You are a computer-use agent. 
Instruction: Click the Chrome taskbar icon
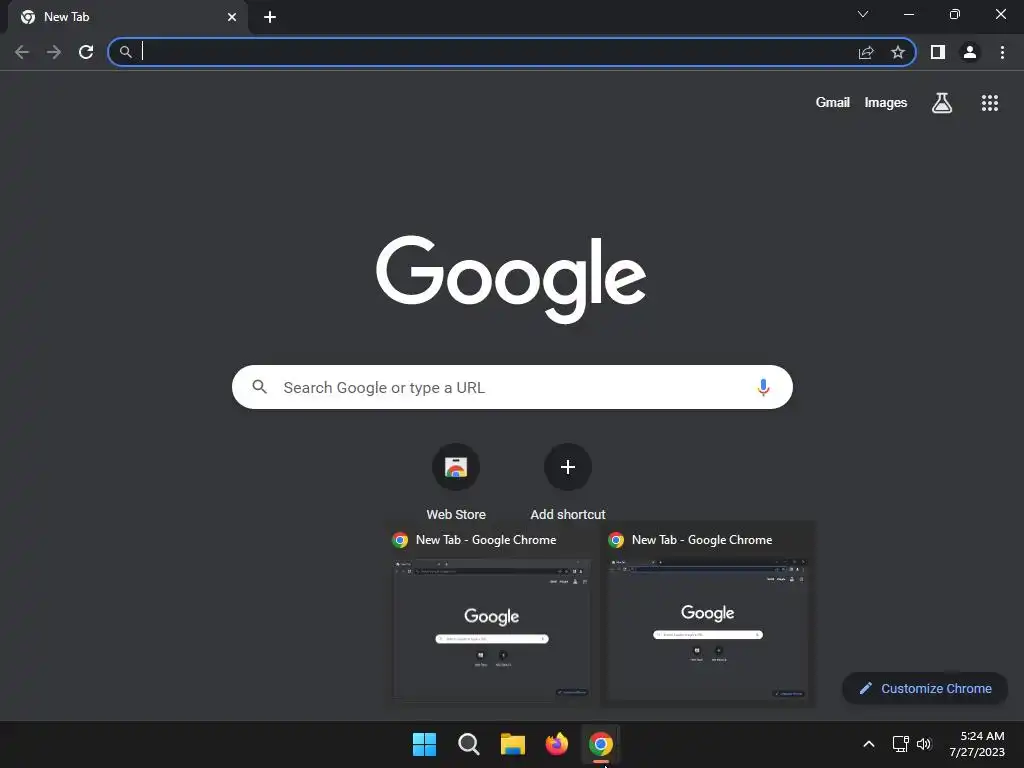pyautogui.click(x=601, y=744)
